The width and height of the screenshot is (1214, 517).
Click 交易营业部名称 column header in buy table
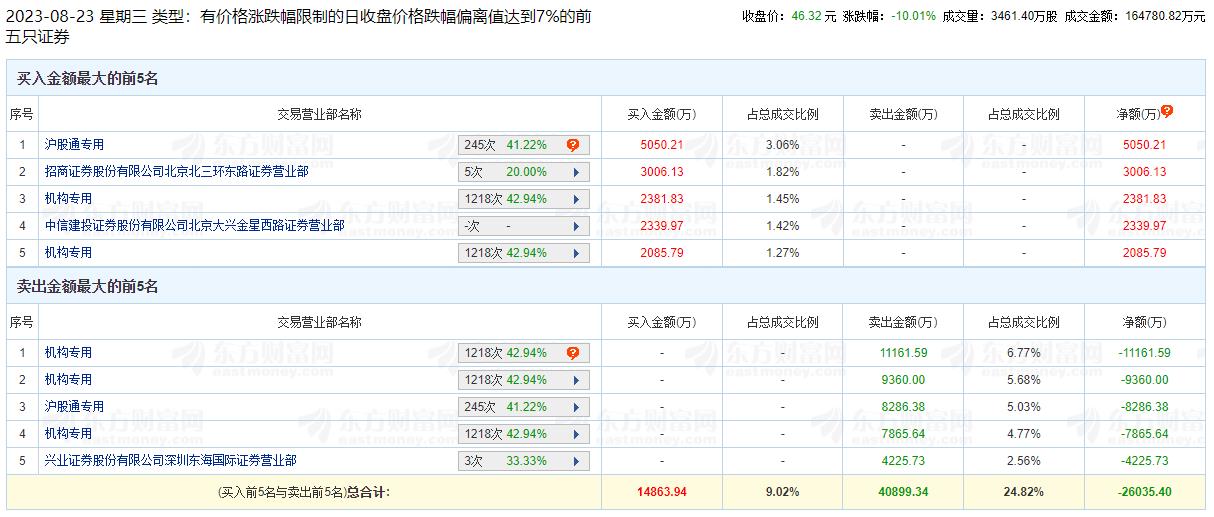319,114
